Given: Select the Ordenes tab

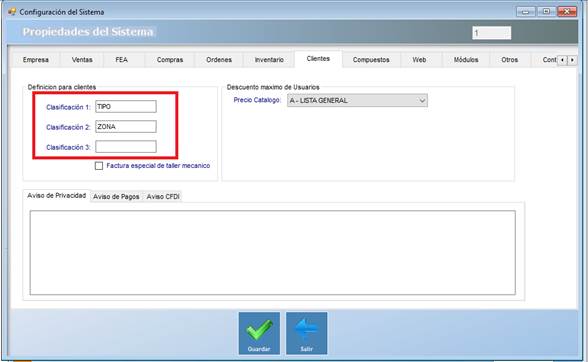Looking at the screenshot, I should pos(219,60).
